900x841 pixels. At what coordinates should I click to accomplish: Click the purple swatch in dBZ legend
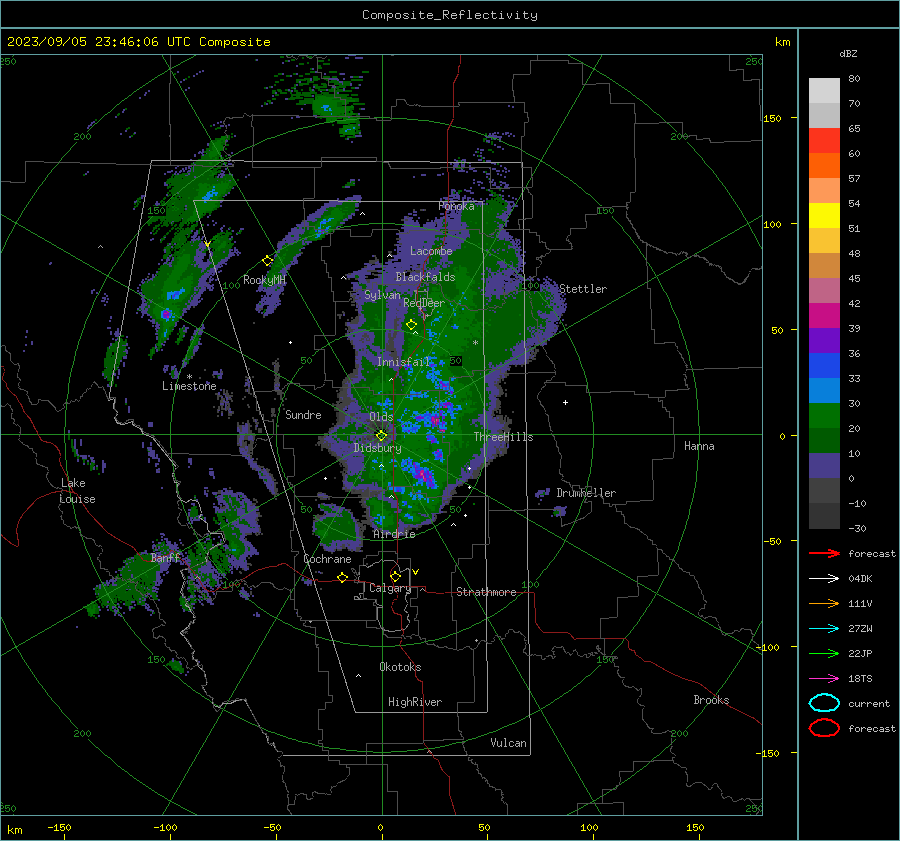[x=824, y=340]
